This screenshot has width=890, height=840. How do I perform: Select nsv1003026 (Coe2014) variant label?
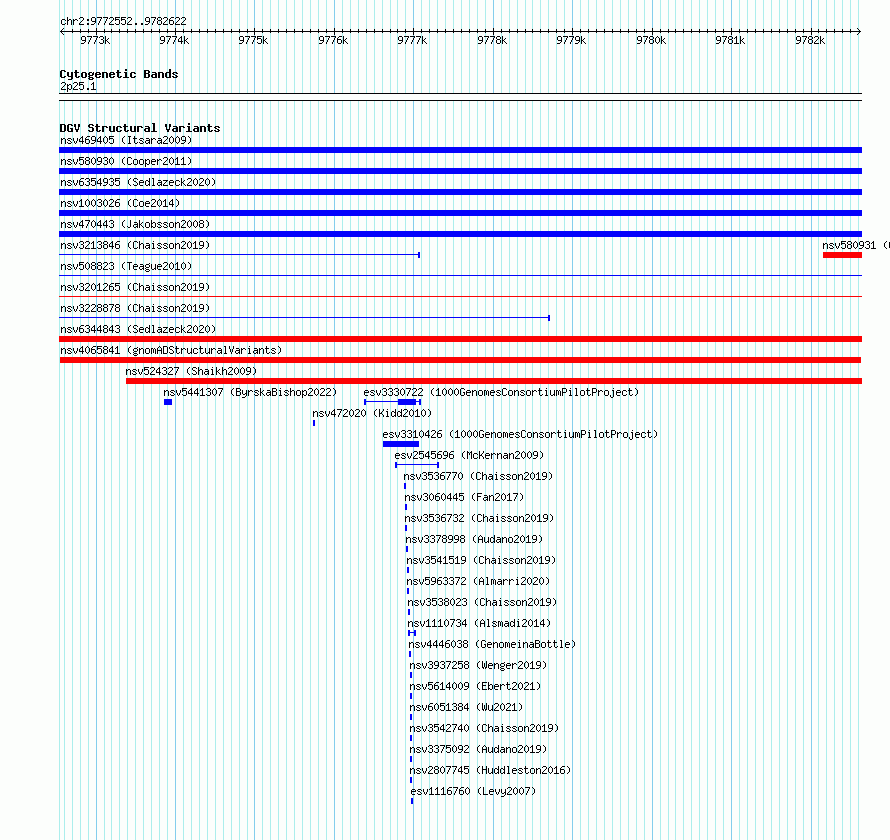pos(120,203)
